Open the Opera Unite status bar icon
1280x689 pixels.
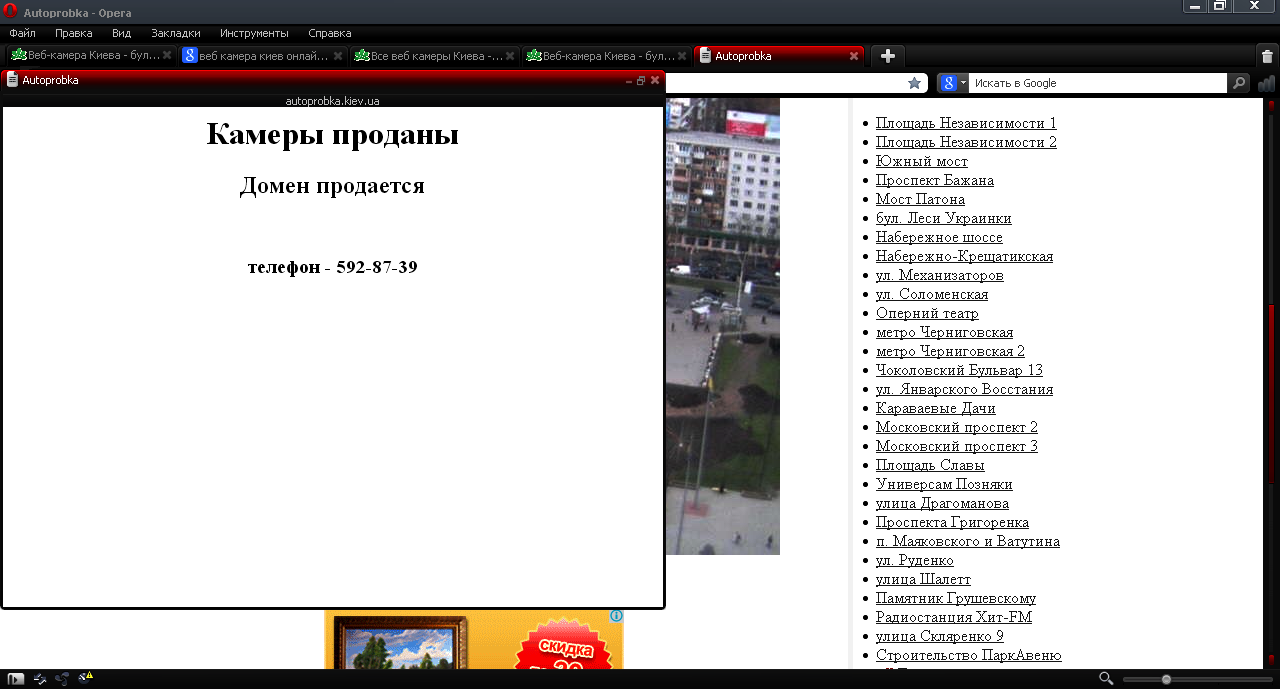coord(63,679)
